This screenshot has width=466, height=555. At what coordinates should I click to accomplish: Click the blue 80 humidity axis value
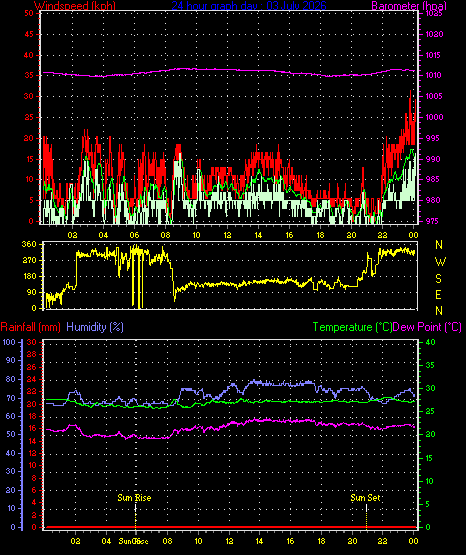click(11, 379)
